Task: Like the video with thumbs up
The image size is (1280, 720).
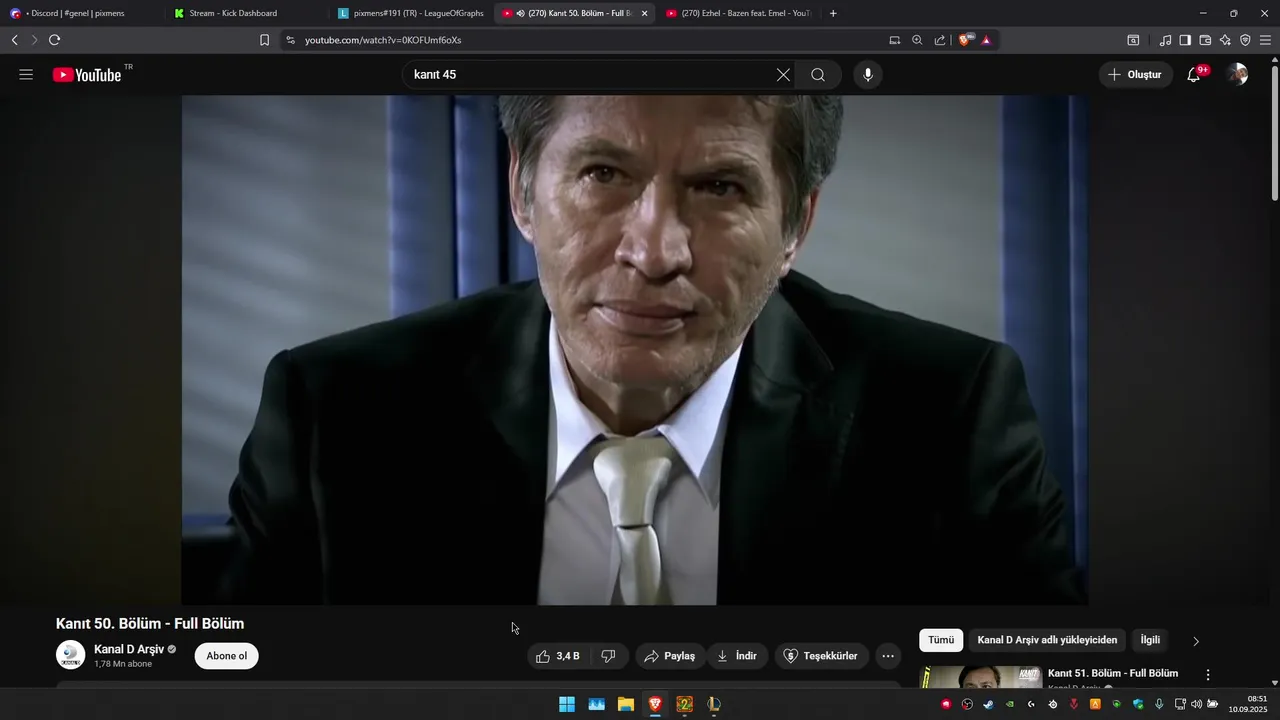Action: [557, 656]
